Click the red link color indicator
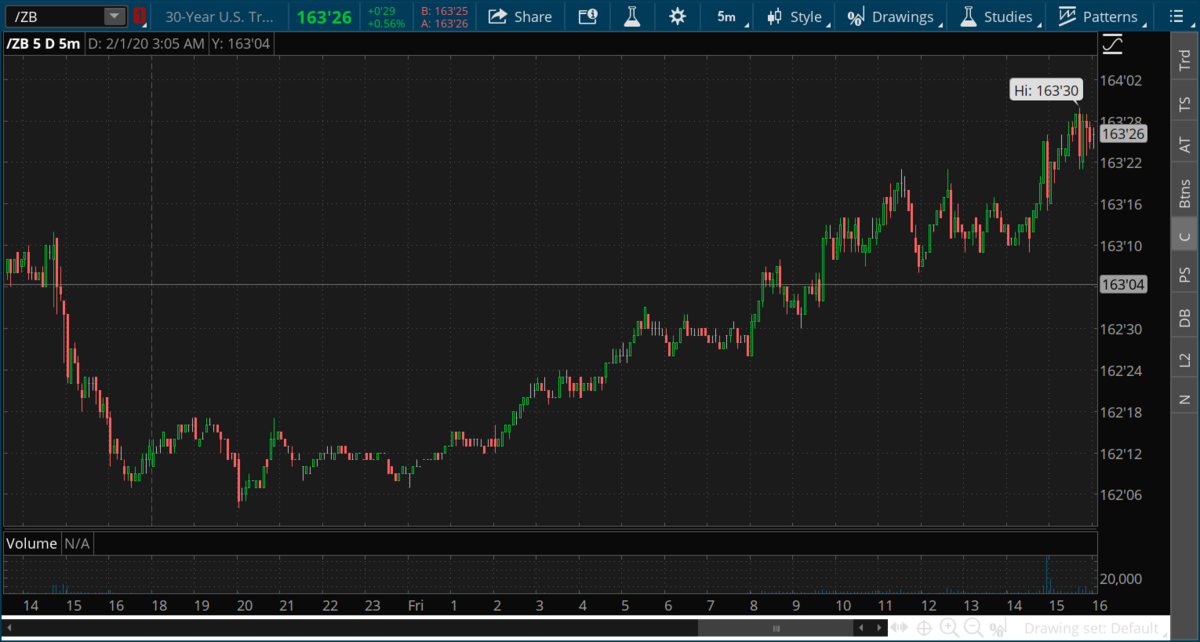The height and width of the screenshot is (642, 1200). coord(139,16)
